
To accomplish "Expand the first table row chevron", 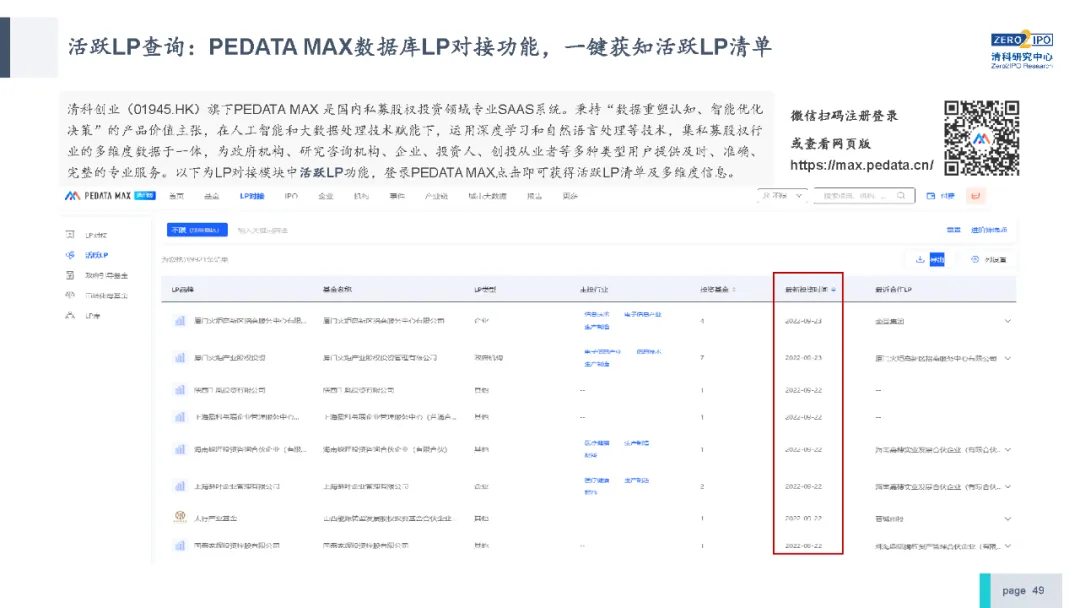I will (1006, 321).
